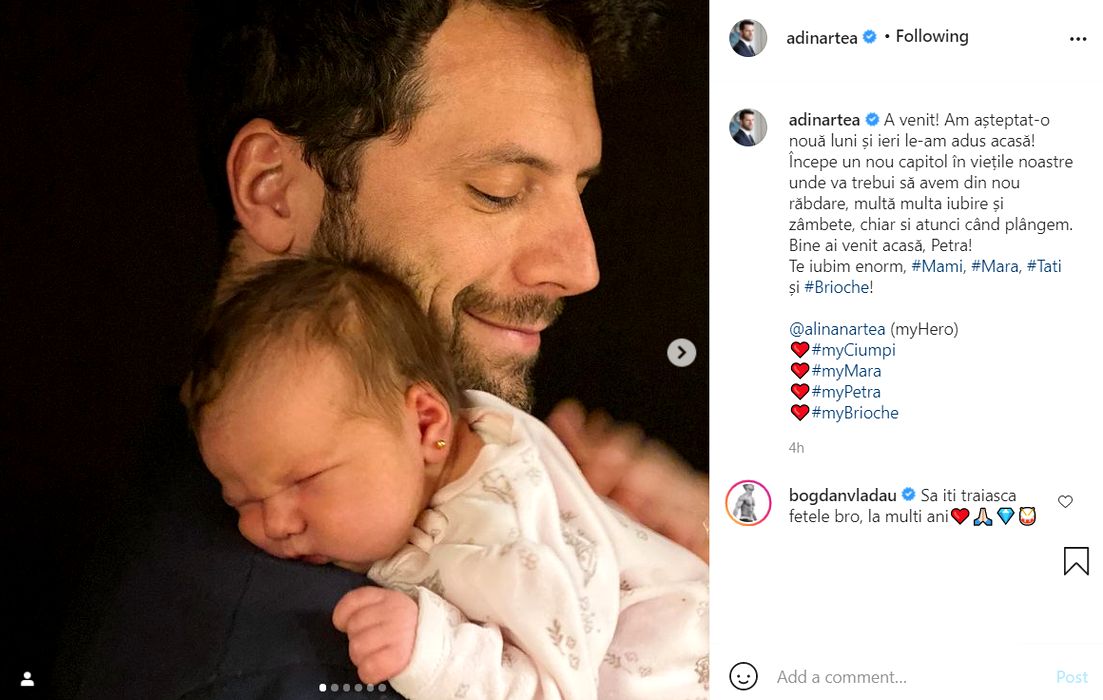Open the #myBrioche hashtag link
Viewport: 1103px width, 700px height.
point(855,413)
